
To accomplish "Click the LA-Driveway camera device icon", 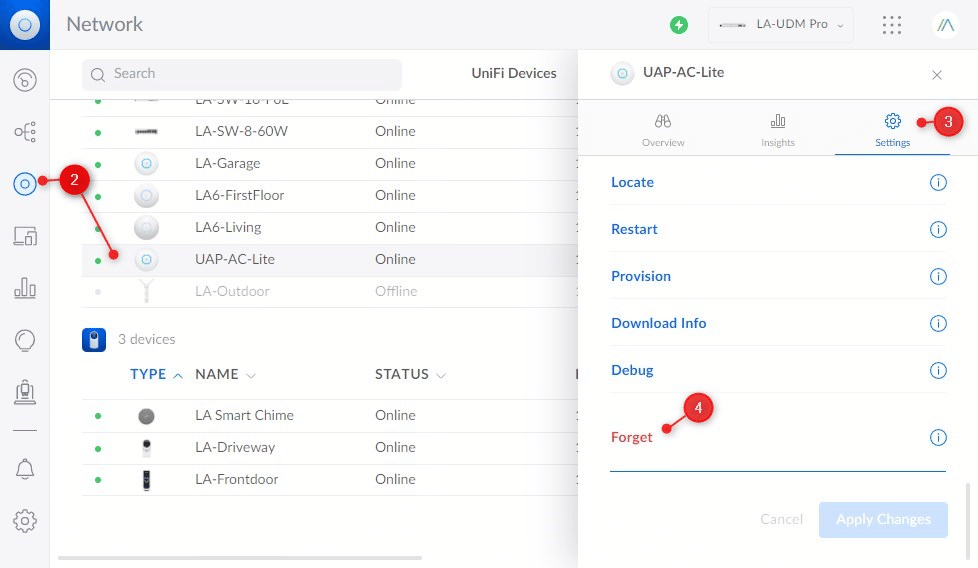I will (146, 448).
